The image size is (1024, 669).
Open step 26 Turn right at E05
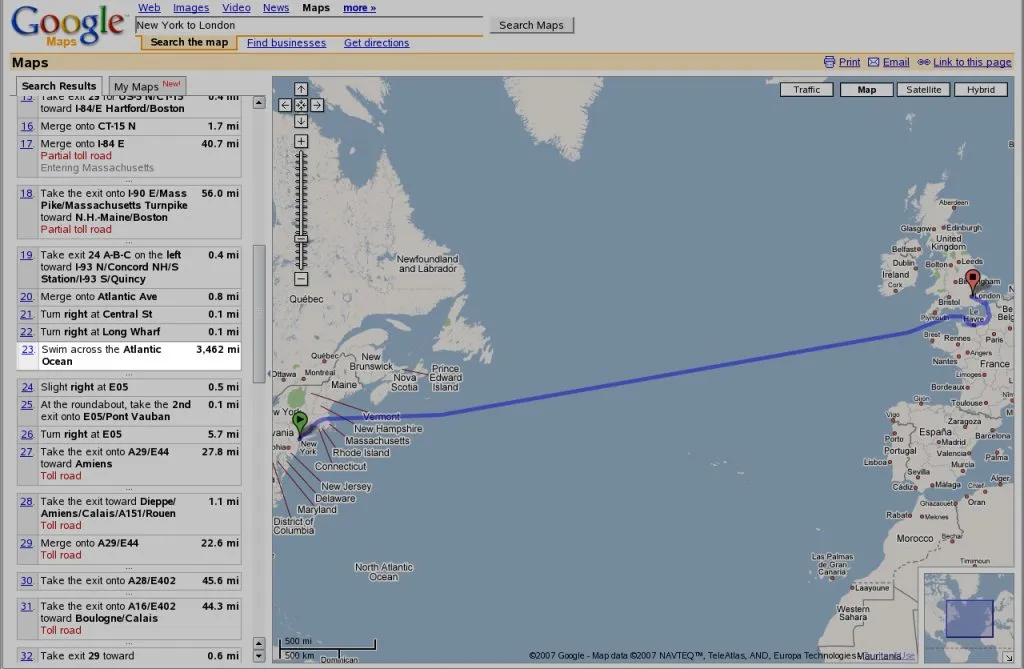click(x=129, y=434)
